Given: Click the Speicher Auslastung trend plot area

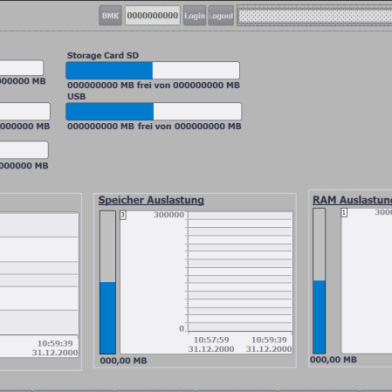Looking at the screenshot, I should [x=240, y=272].
